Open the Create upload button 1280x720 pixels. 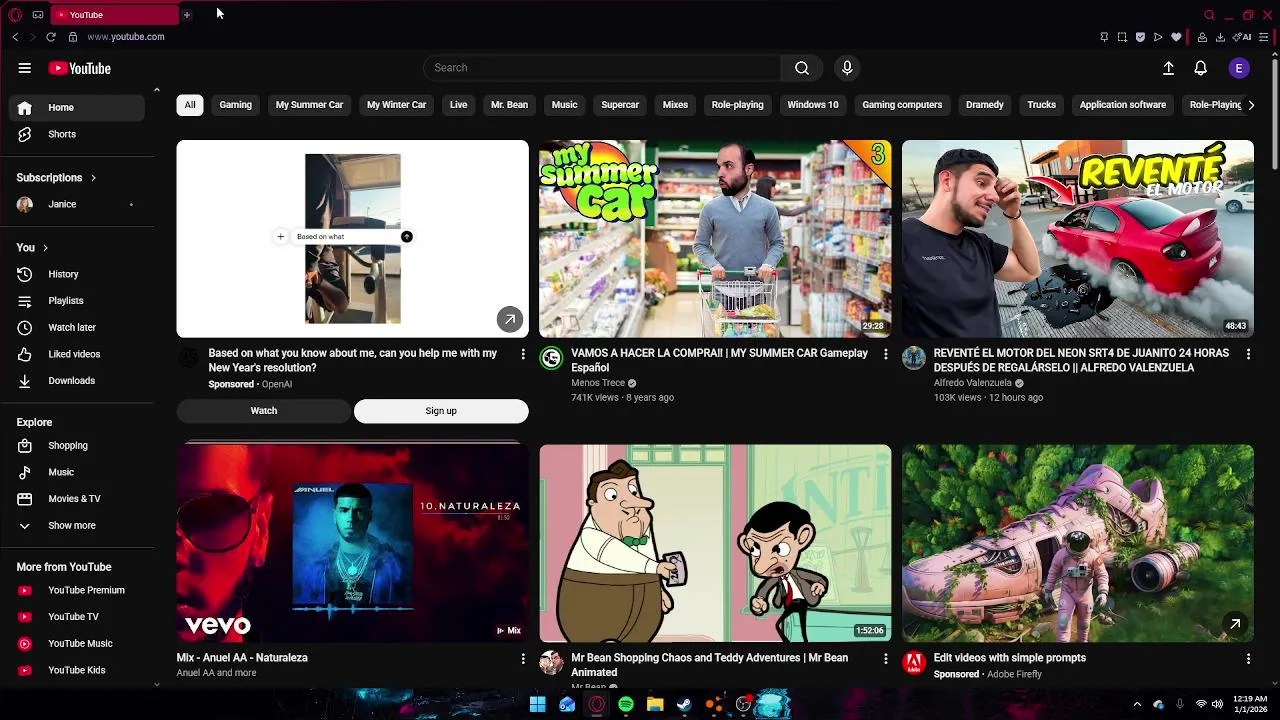point(1168,68)
